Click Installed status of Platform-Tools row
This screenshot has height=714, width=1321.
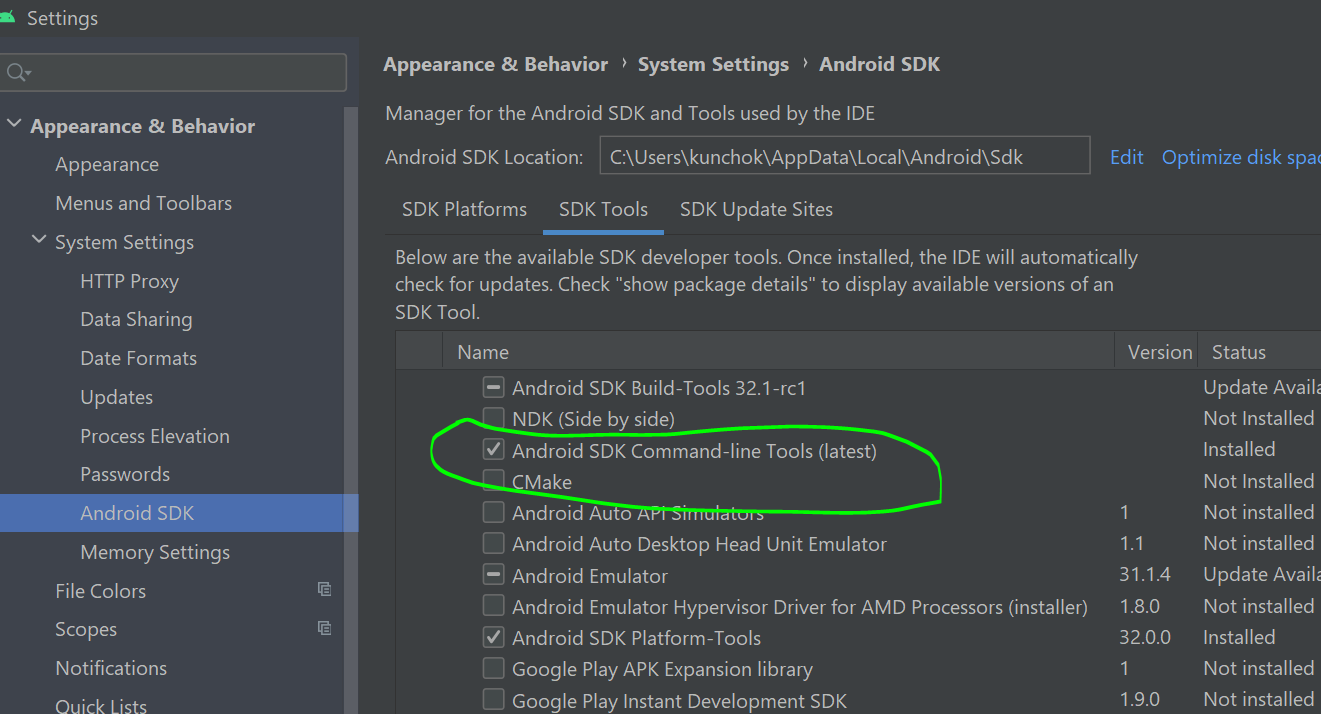1239,637
